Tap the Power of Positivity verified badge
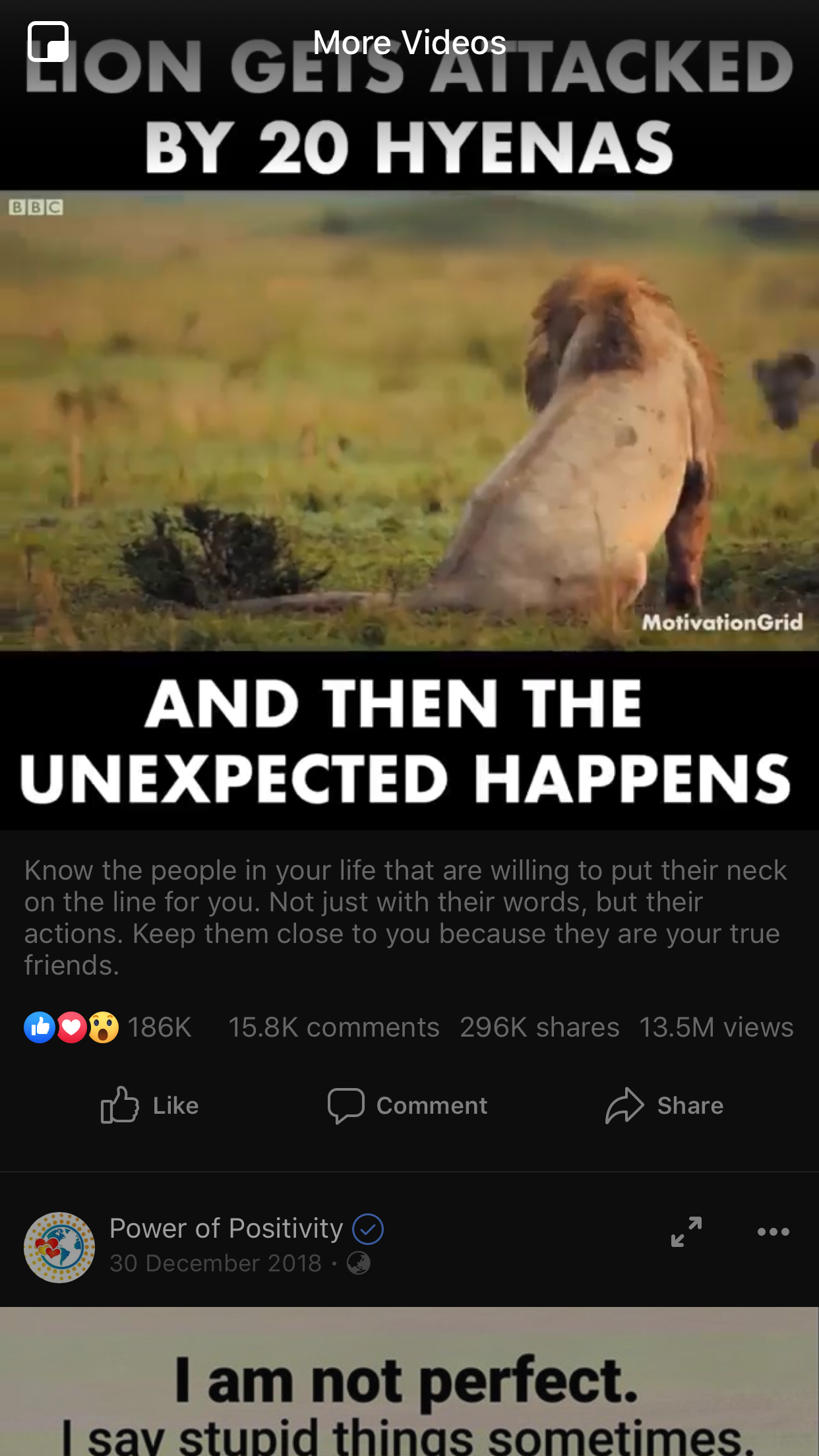Viewport: 819px width, 1456px height. pos(368,1229)
